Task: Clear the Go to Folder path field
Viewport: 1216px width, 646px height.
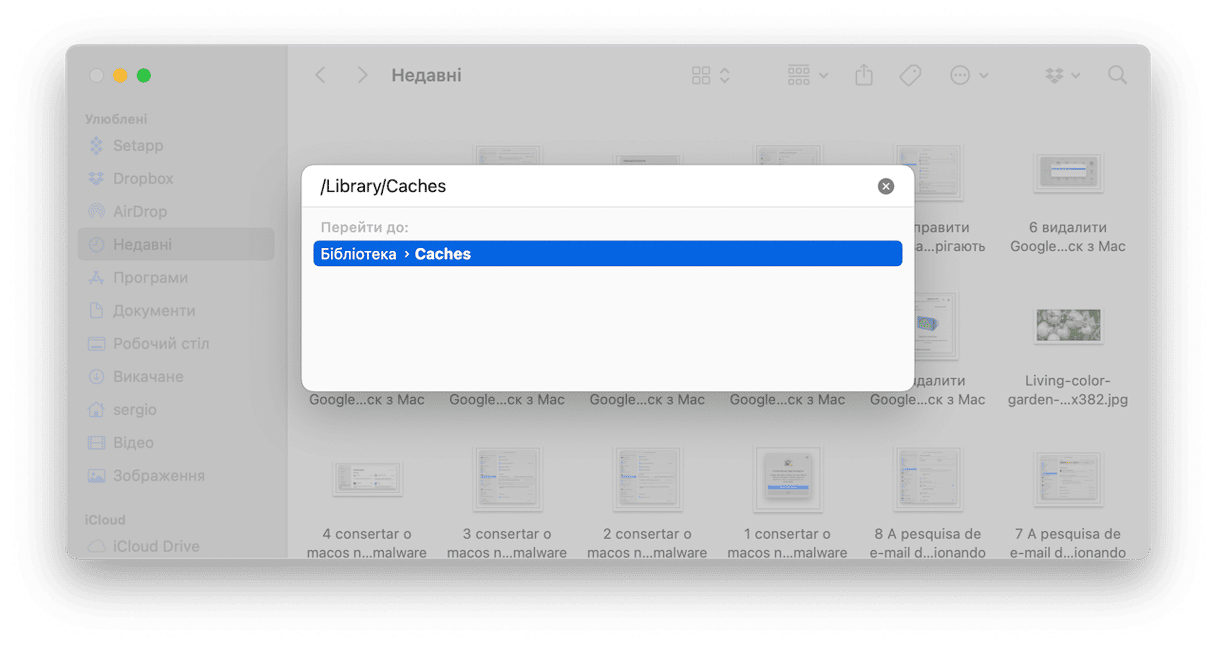Action: tap(885, 186)
